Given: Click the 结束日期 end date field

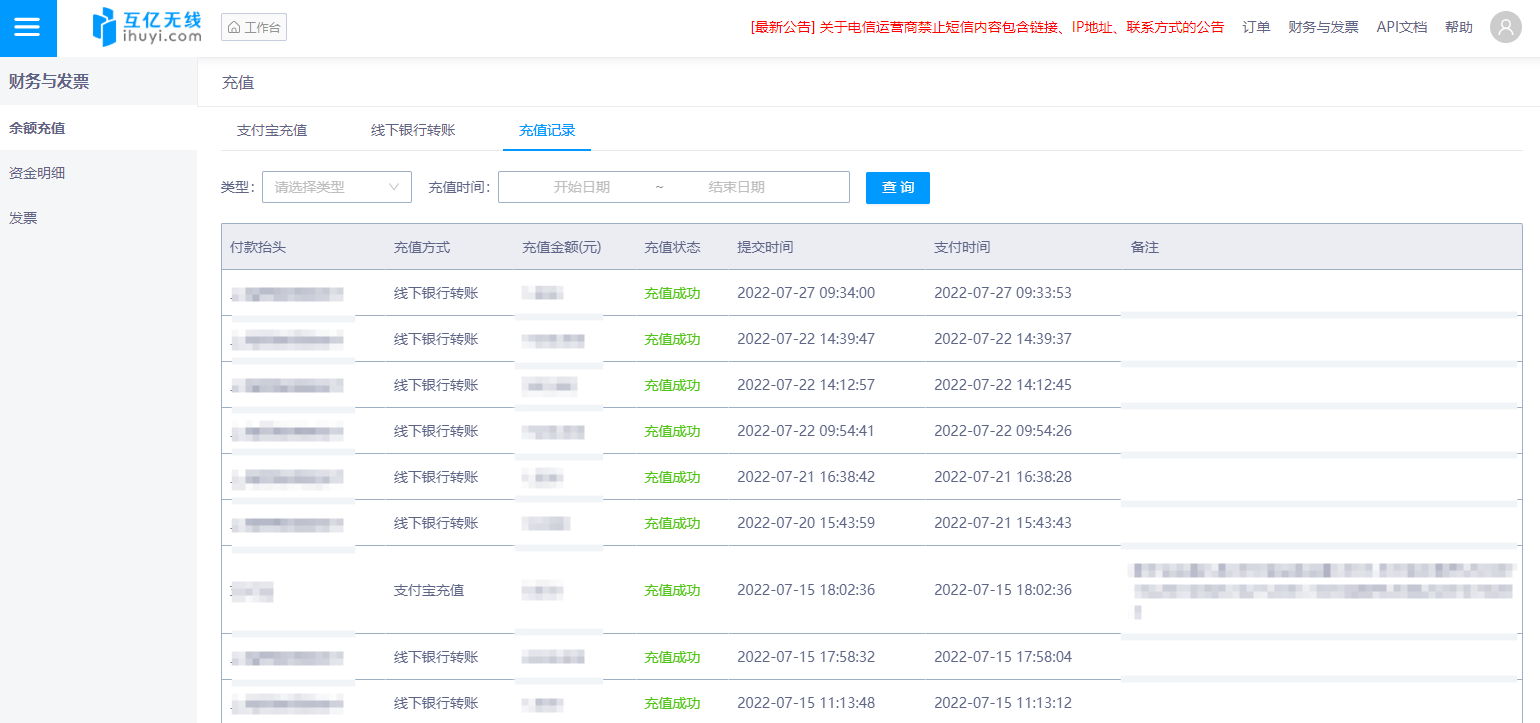Looking at the screenshot, I should point(736,187).
